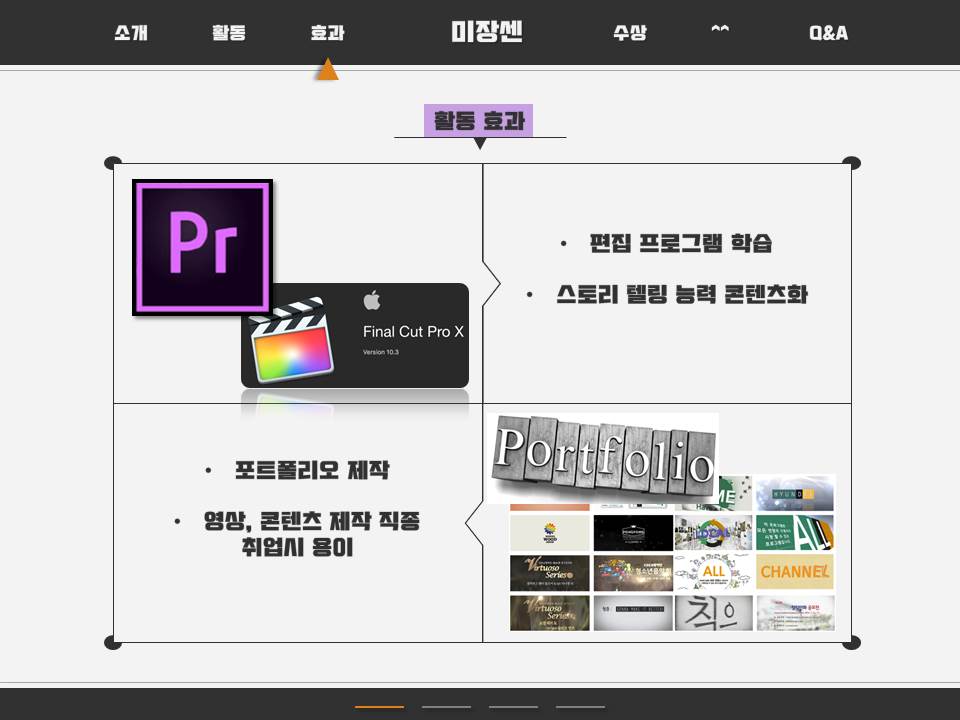Open the ^^ navigation tab
The width and height of the screenshot is (960, 720).
720,29
